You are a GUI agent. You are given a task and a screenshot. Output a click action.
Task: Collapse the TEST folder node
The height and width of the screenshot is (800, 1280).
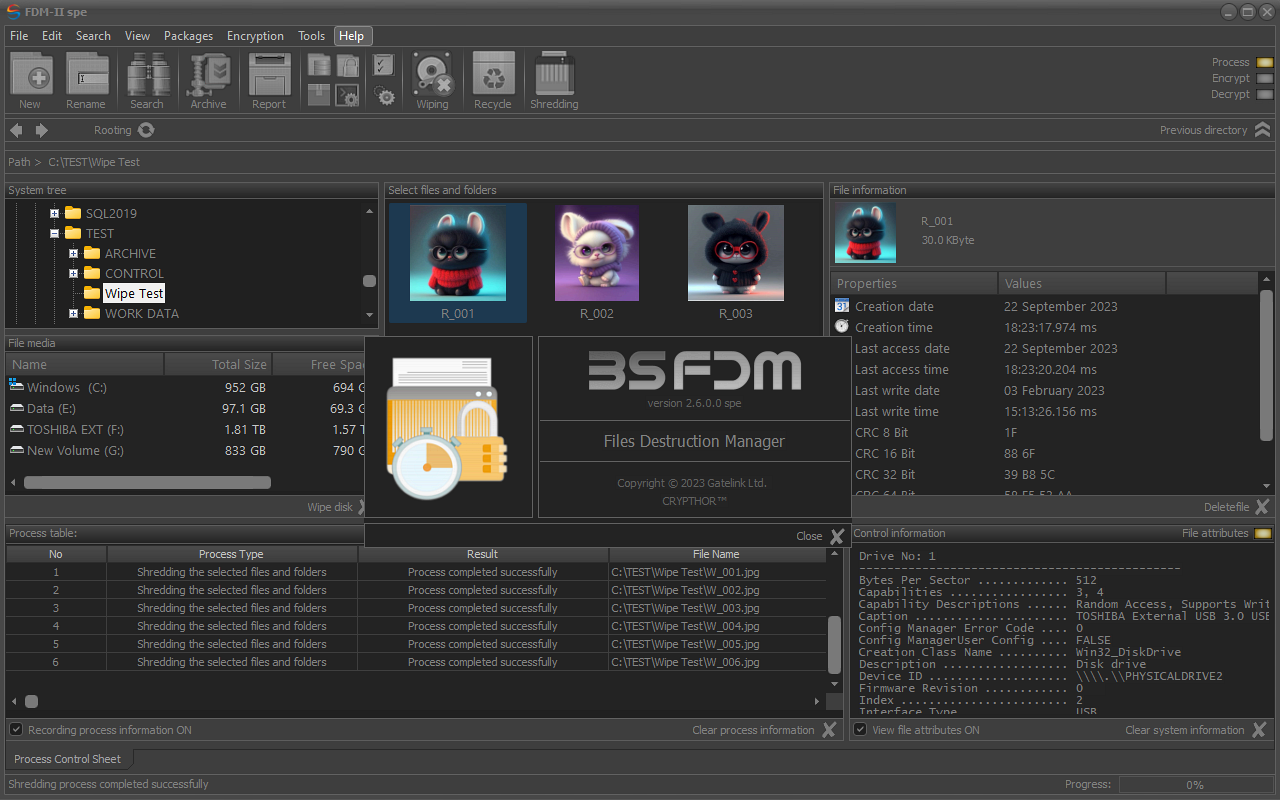point(55,233)
